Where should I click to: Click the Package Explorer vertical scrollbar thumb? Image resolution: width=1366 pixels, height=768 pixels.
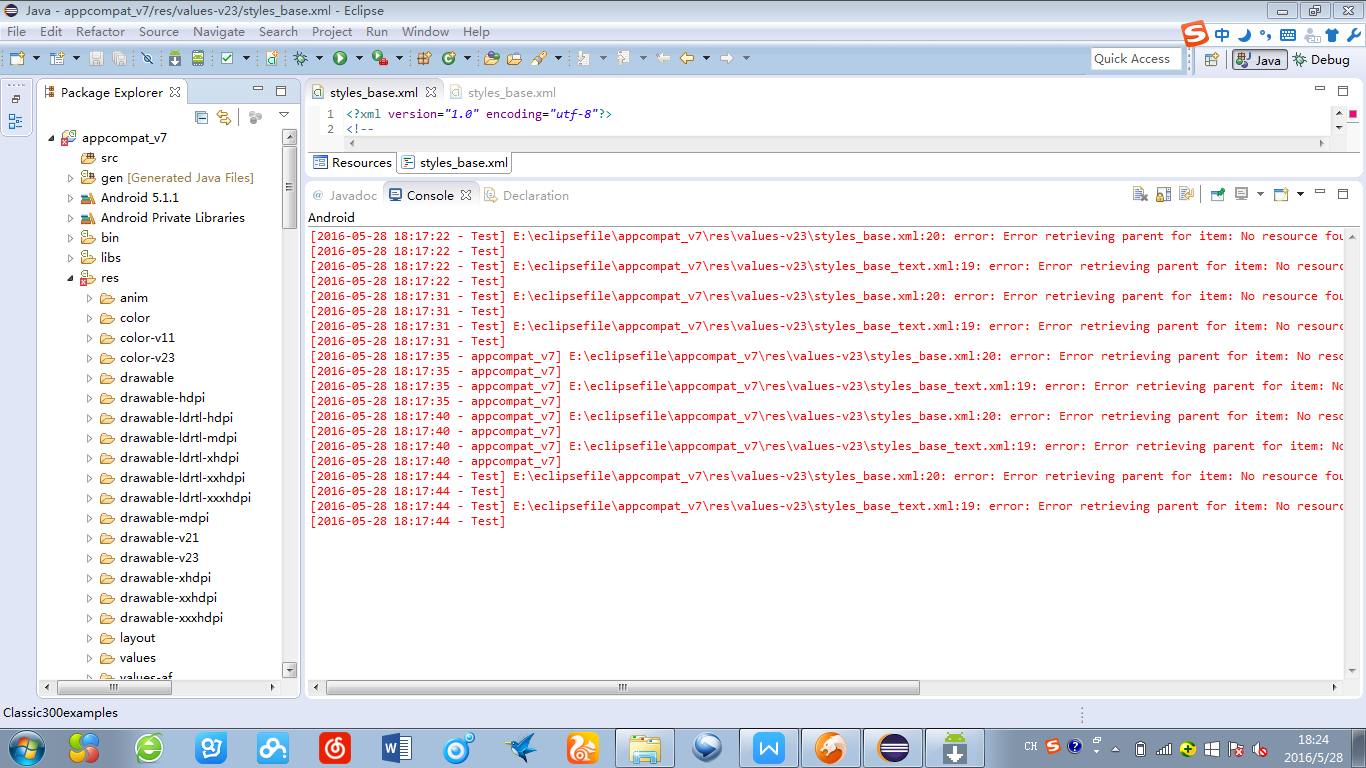pyautogui.click(x=290, y=186)
